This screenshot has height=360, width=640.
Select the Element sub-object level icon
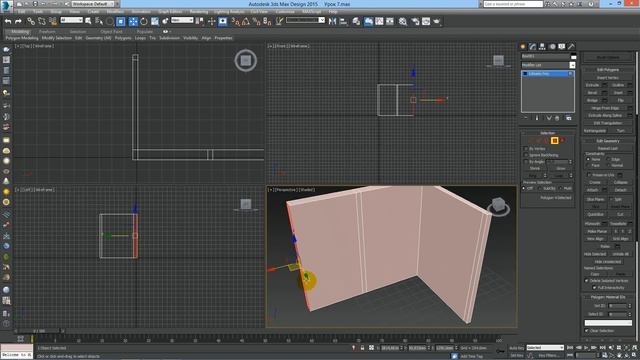tap(562, 140)
